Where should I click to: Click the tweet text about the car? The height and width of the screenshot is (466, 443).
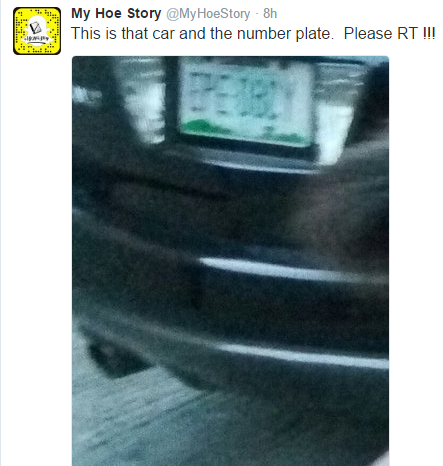tap(253, 34)
